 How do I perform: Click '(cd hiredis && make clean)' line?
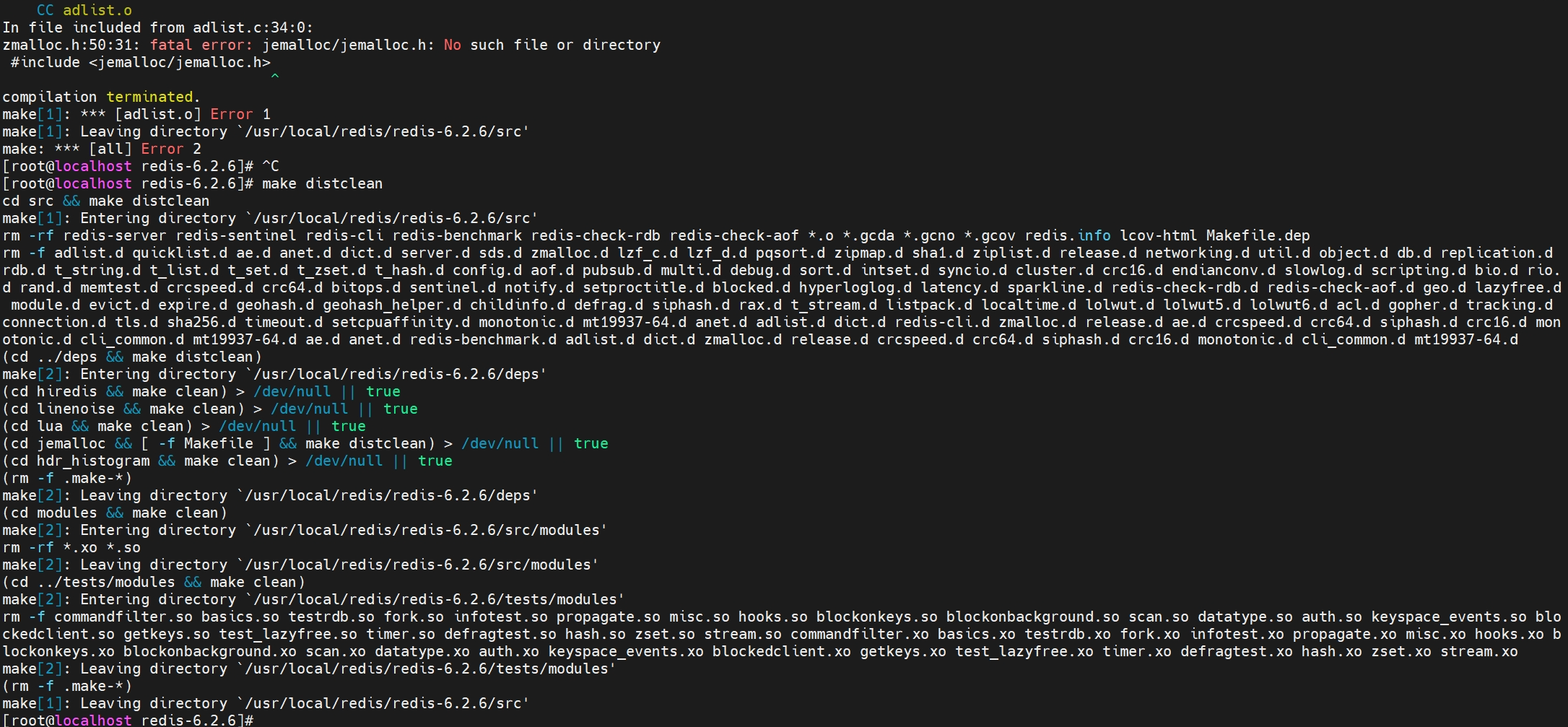click(x=201, y=391)
